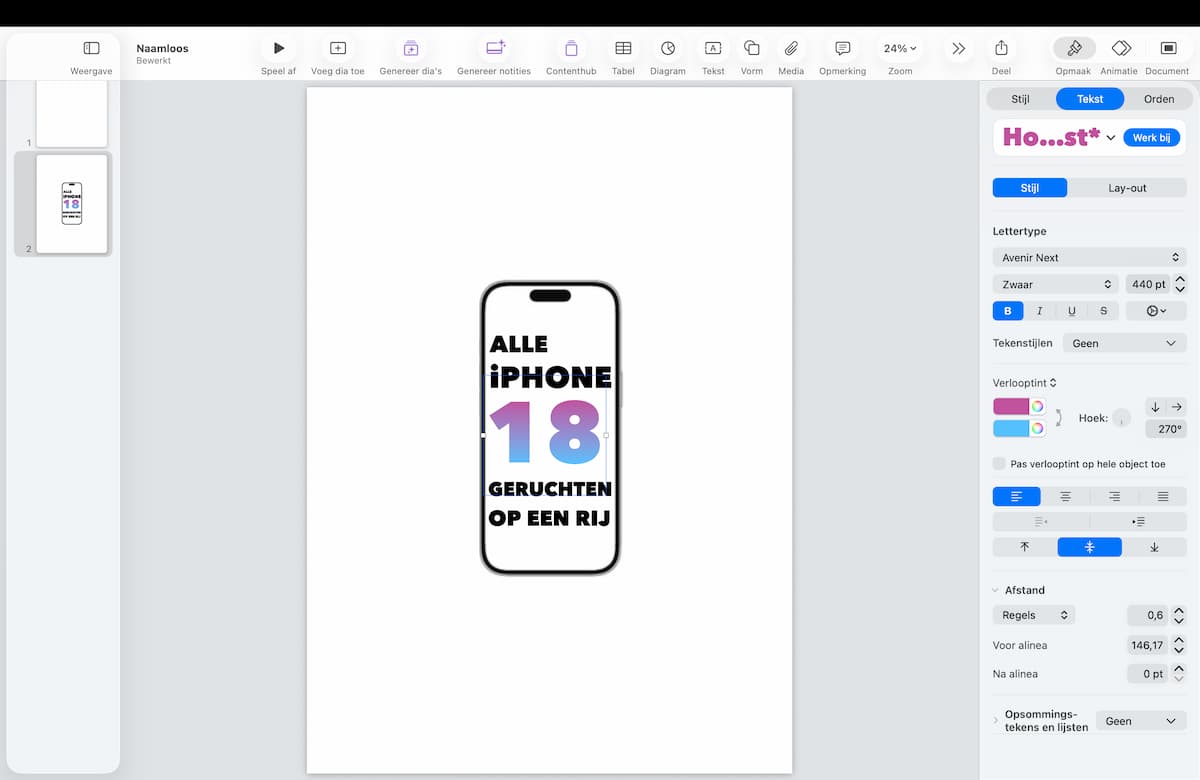
Task: Center align text
Action: coord(1066,496)
